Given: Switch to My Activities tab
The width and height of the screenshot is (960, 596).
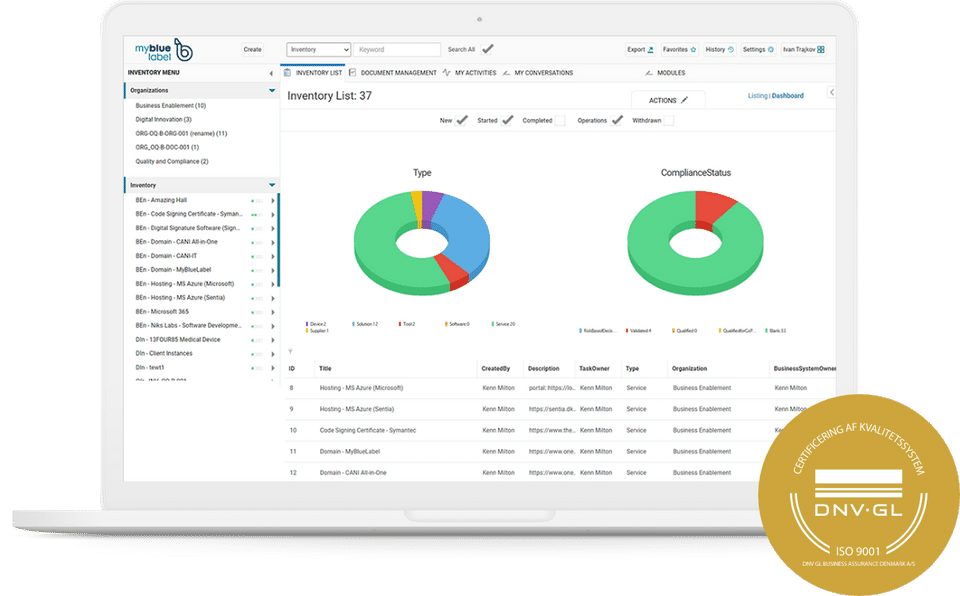Looking at the screenshot, I should coord(470,73).
